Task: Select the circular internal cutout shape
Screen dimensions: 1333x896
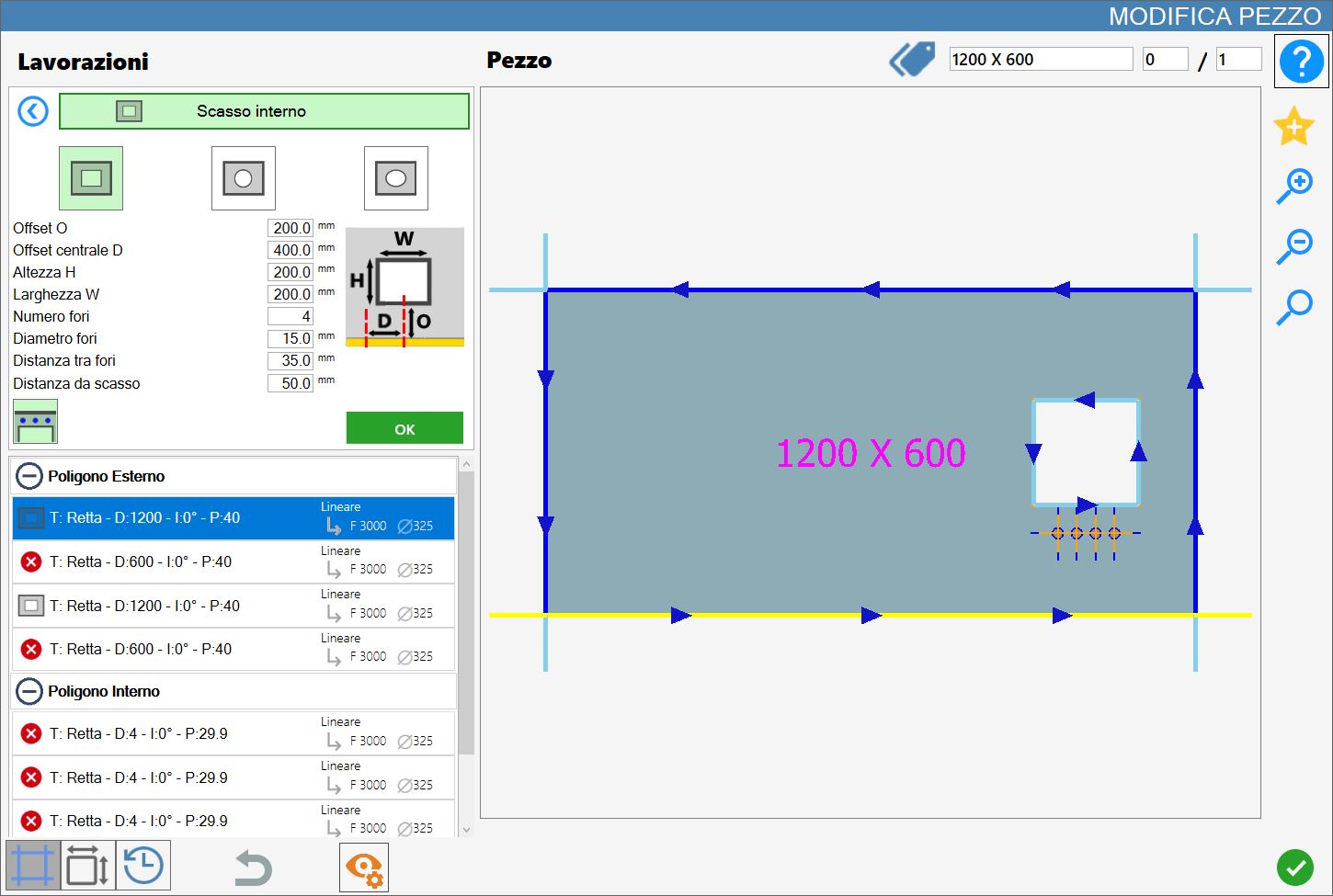Action: click(x=244, y=178)
